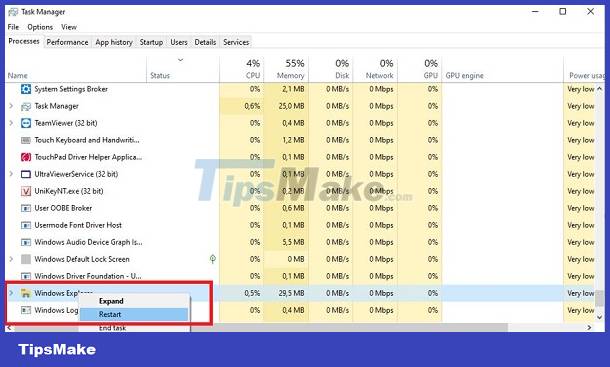Select the TouchPad Driver Helper Application name
The image size is (610, 367).
click(88, 157)
